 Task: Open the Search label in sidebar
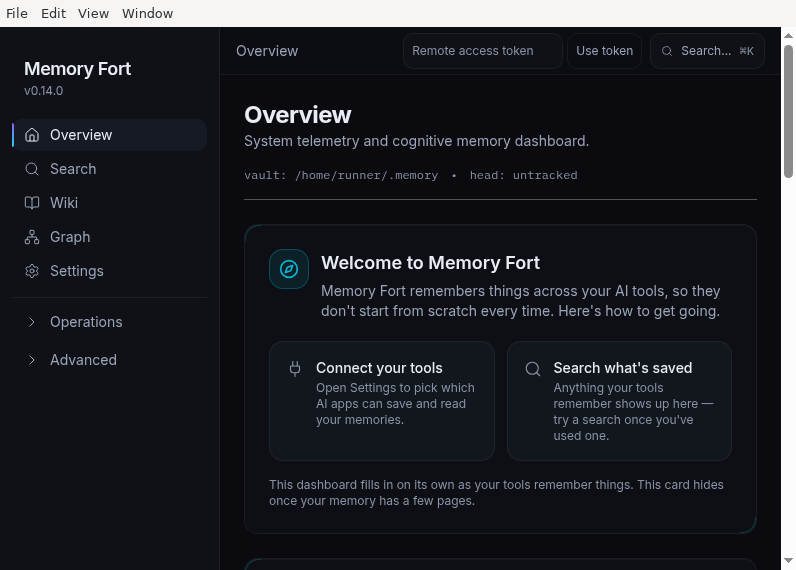(73, 169)
